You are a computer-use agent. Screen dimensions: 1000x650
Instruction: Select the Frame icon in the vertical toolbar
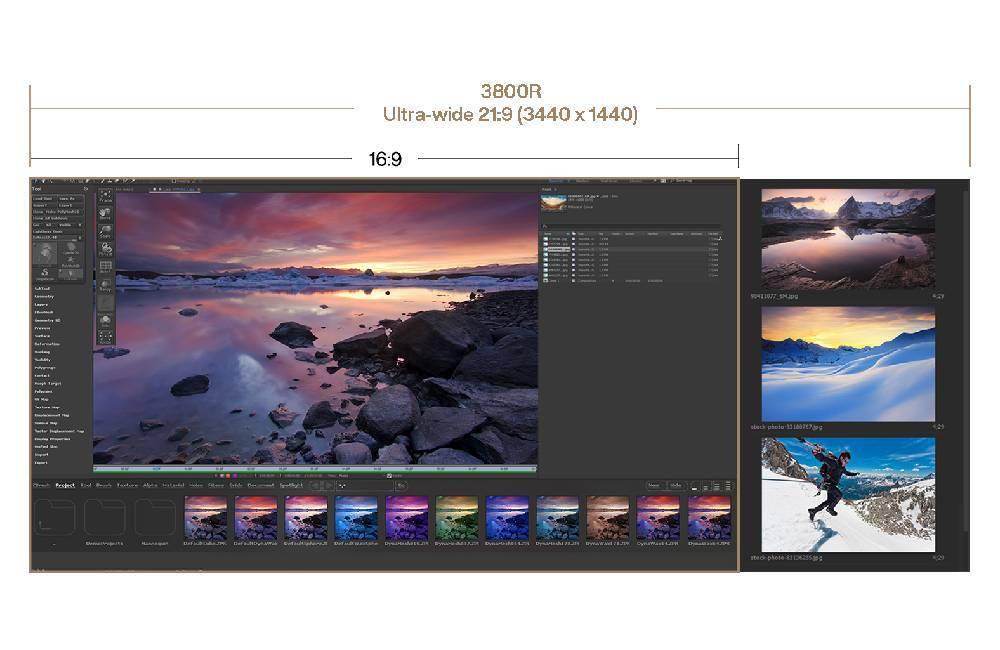(105, 197)
